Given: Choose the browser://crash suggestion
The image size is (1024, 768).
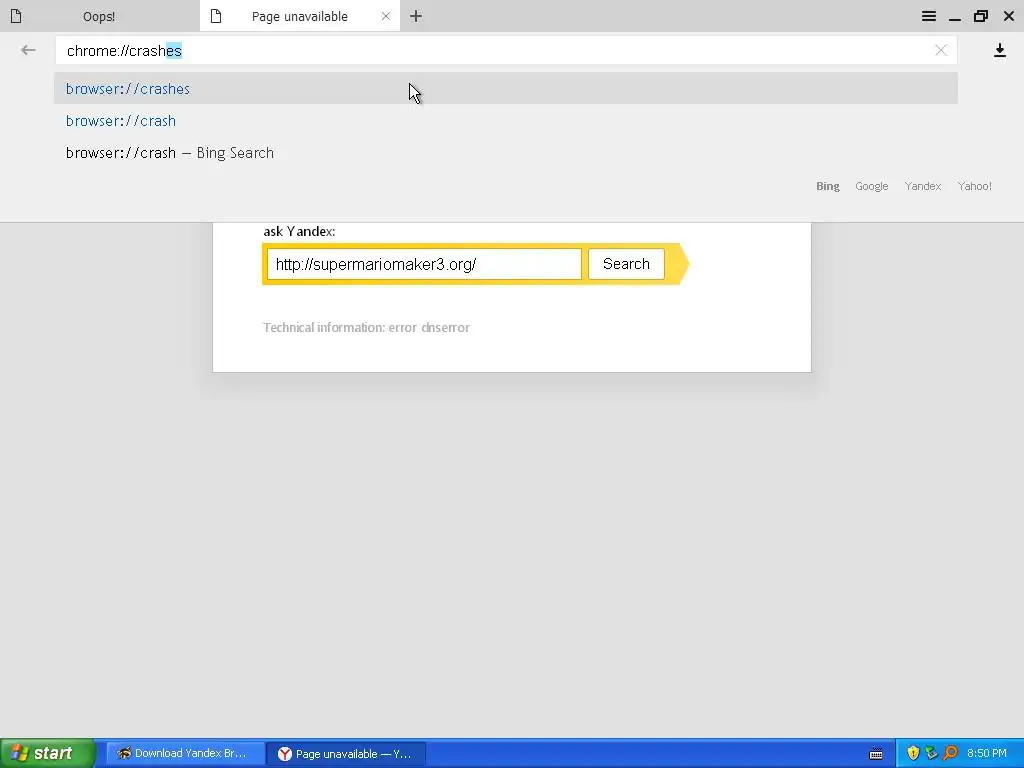Looking at the screenshot, I should point(506,120).
